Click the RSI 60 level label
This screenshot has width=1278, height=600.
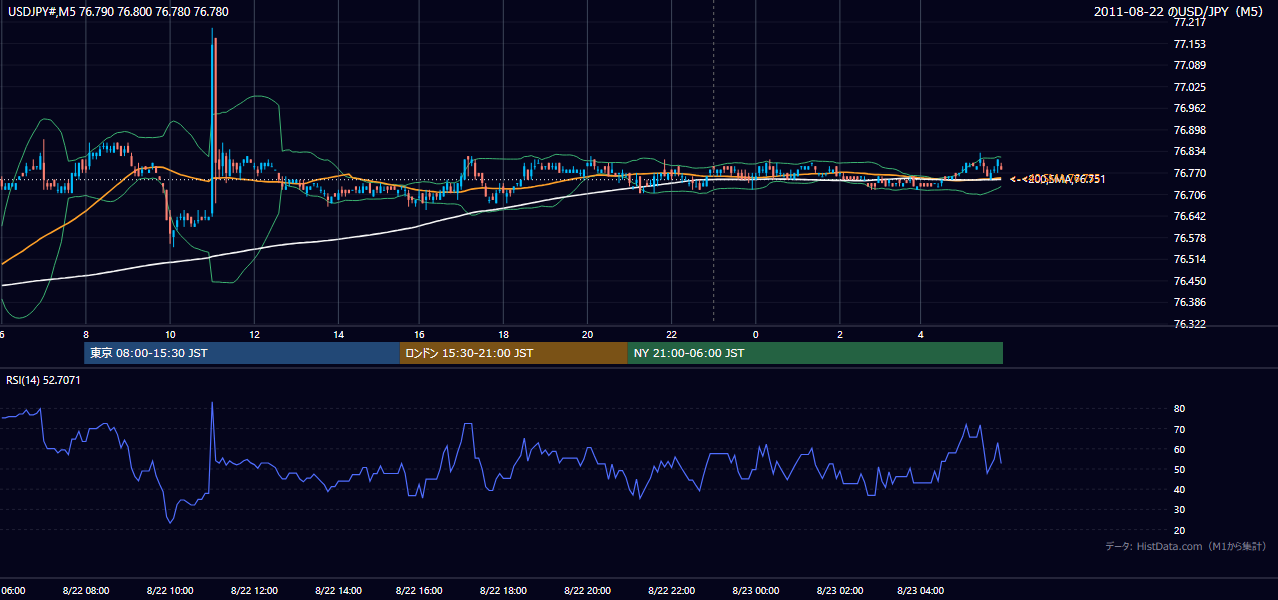pos(1179,449)
